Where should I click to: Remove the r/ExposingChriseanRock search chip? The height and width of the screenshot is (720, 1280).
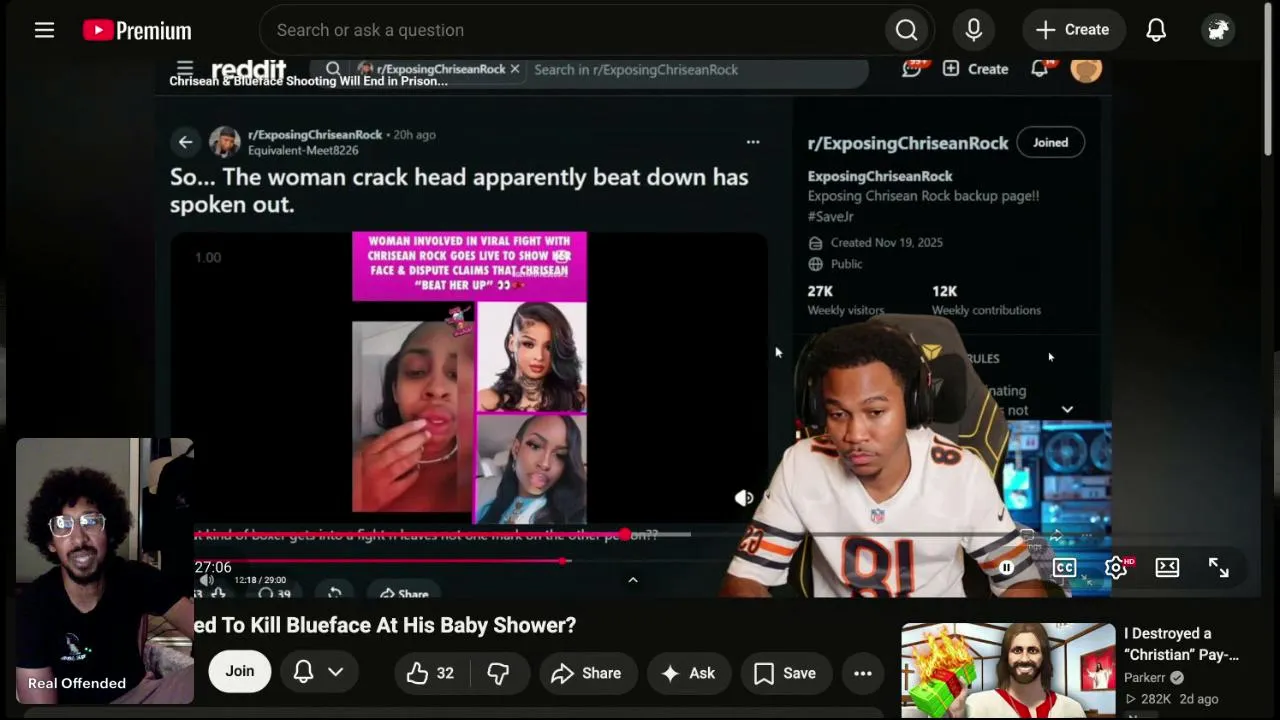(515, 69)
